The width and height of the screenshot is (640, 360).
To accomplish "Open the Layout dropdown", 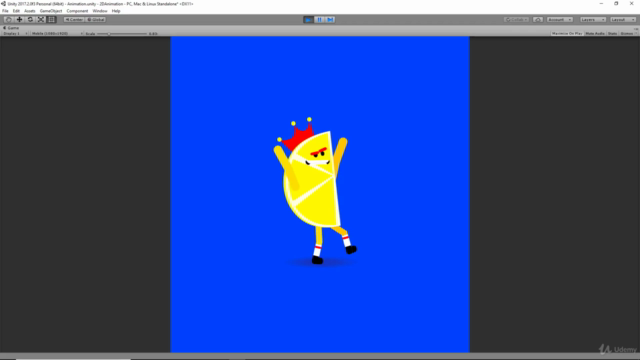I will pyautogui.click(x=623, y=20).
